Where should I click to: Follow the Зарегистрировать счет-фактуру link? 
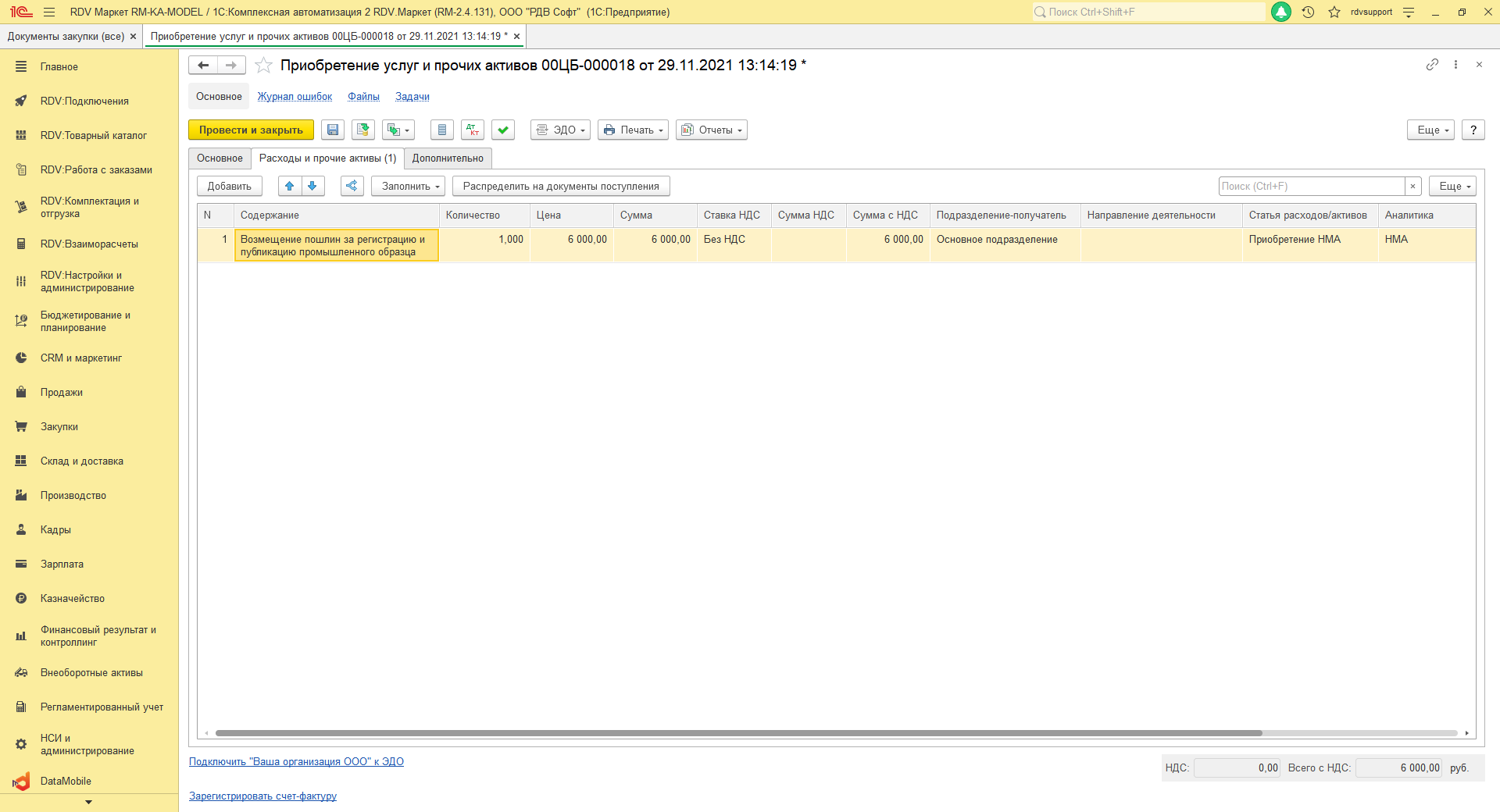click(262, 796)
